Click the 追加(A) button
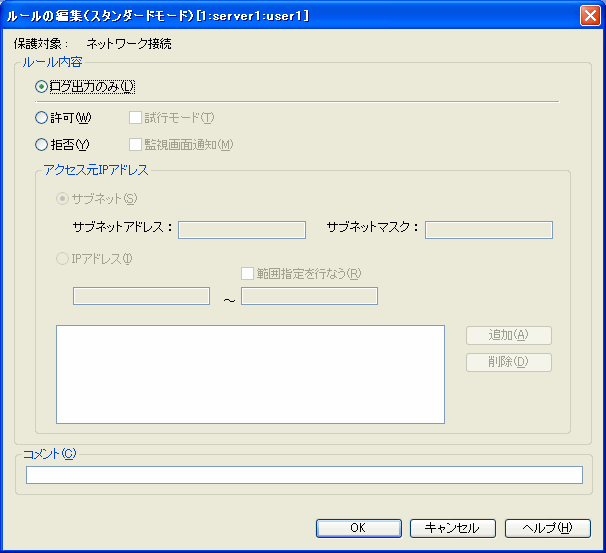 pyautogui.click(x=509, y=335)
